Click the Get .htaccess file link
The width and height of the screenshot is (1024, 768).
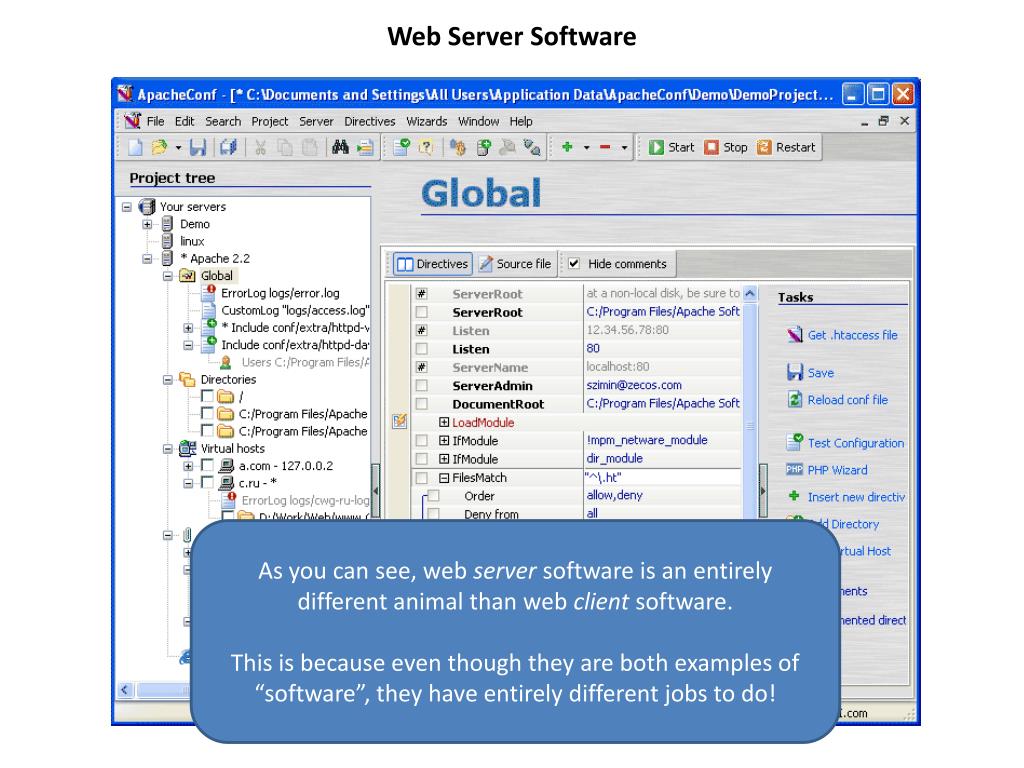point(852,335)
